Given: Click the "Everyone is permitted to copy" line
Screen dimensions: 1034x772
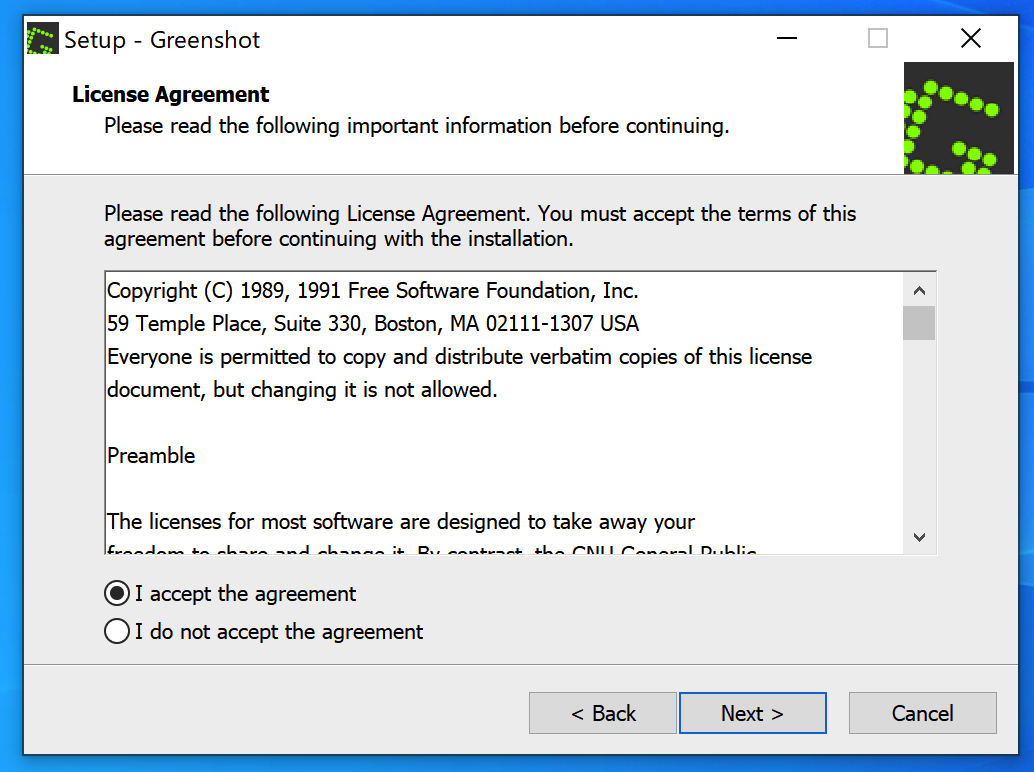Looking at the screenshot, I should tap(459, 357).
